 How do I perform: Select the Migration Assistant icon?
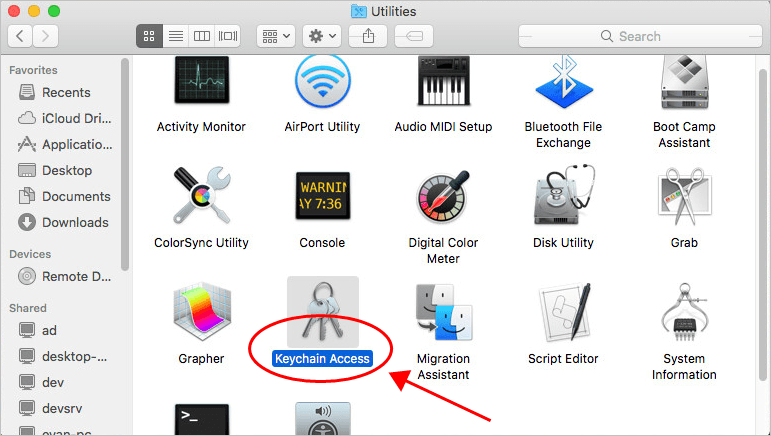(x=444, y=313)
